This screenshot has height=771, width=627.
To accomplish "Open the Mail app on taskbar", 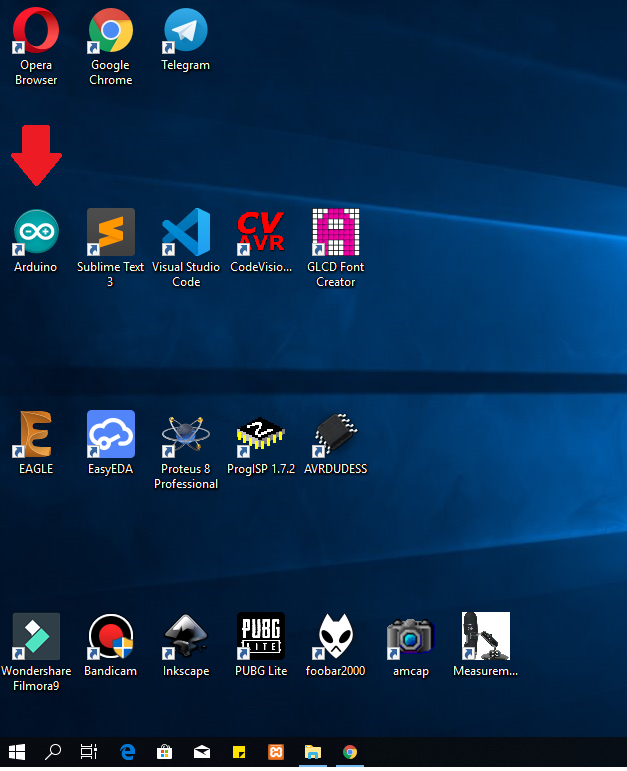I will [202, 752].
